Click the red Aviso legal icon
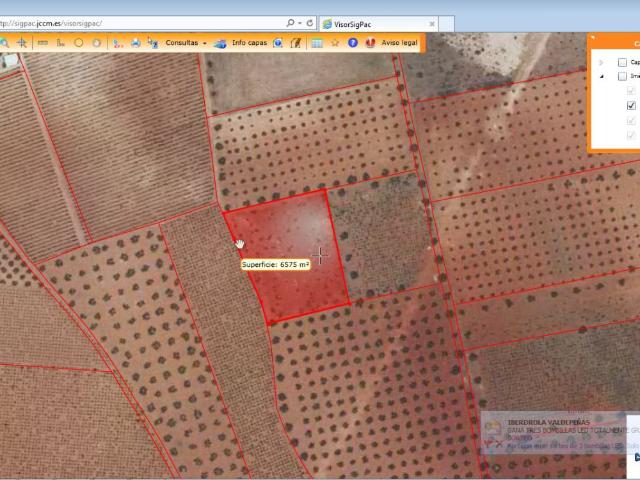 [x=371, y=43]
